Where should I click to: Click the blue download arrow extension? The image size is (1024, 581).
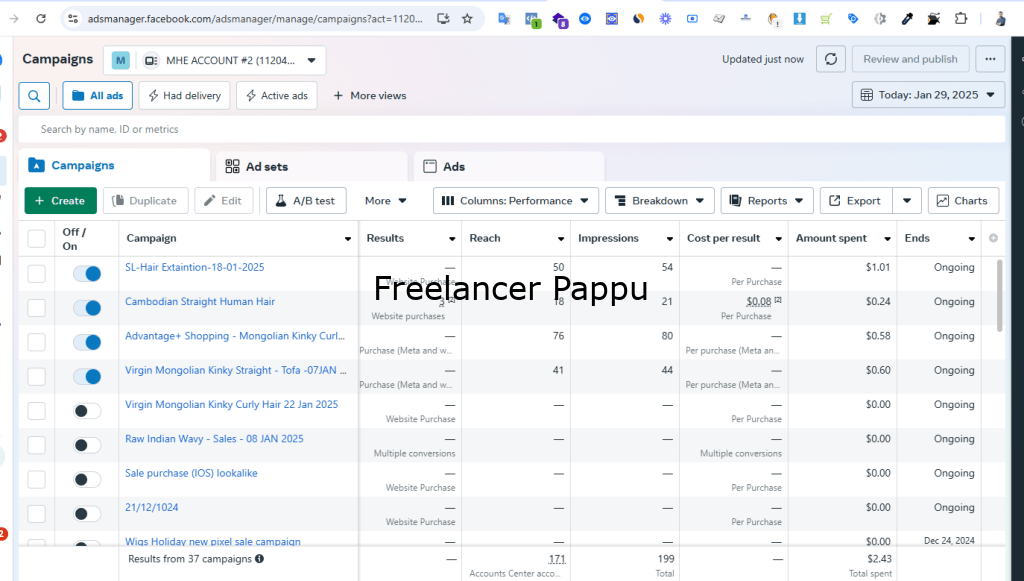(799, 19)
